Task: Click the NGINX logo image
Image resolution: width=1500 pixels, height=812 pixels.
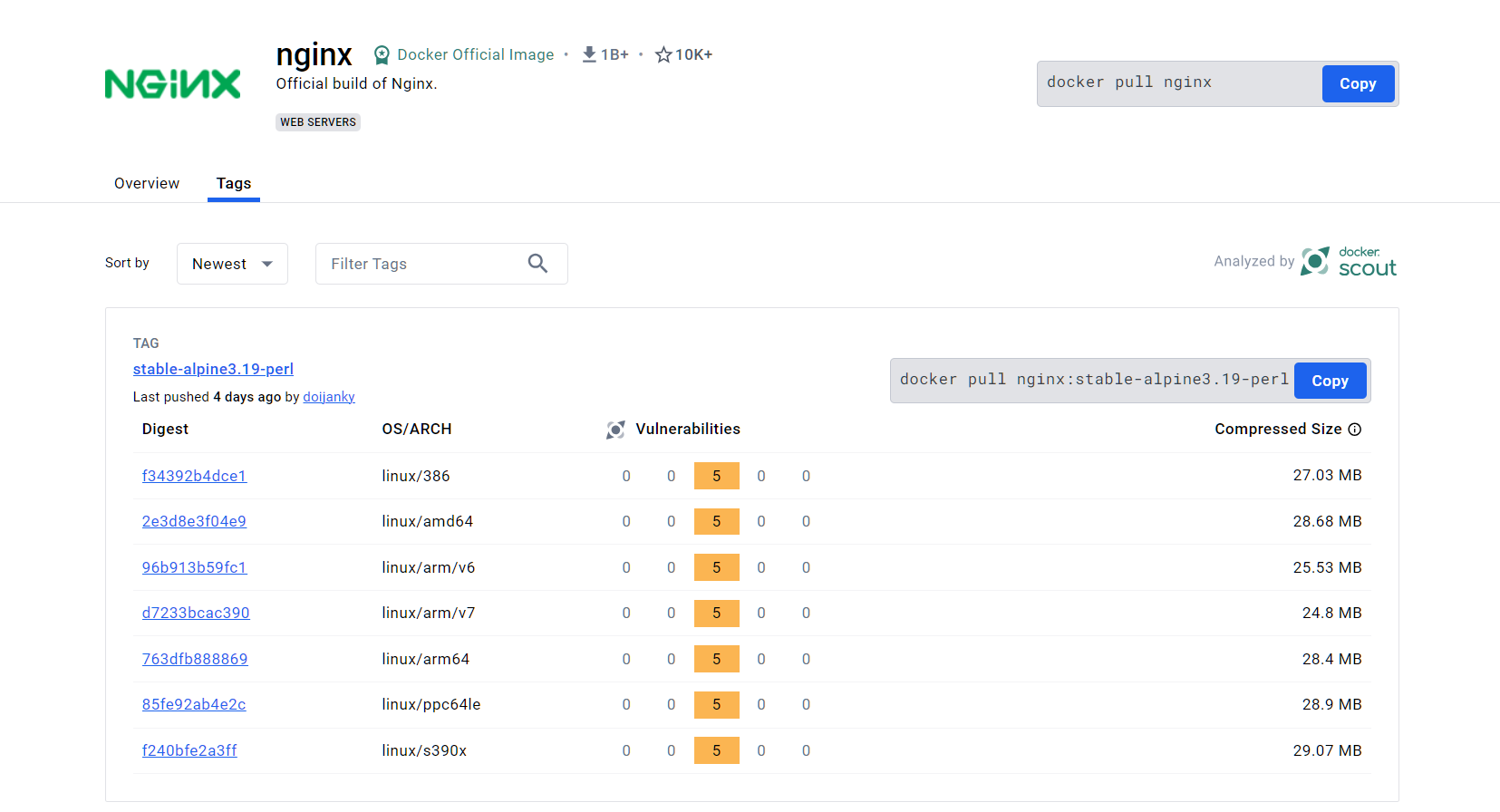Action: pyautogui.click(x=172, y=84)
